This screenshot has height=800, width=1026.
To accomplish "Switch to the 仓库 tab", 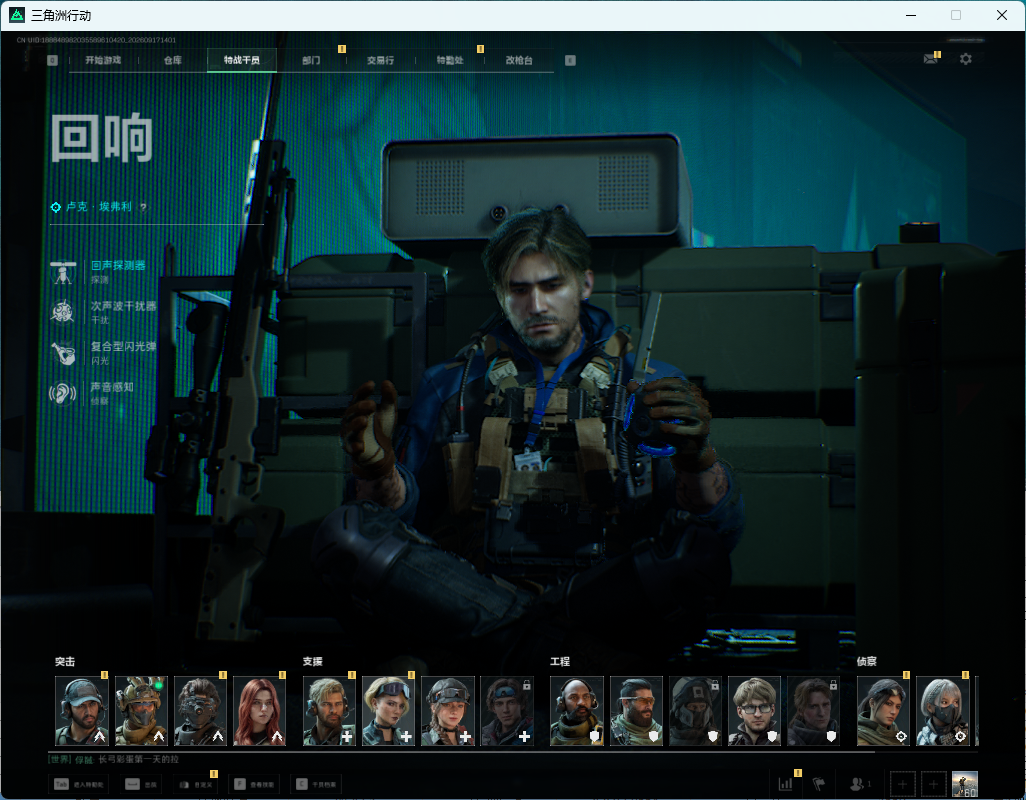I will (173, 60).
